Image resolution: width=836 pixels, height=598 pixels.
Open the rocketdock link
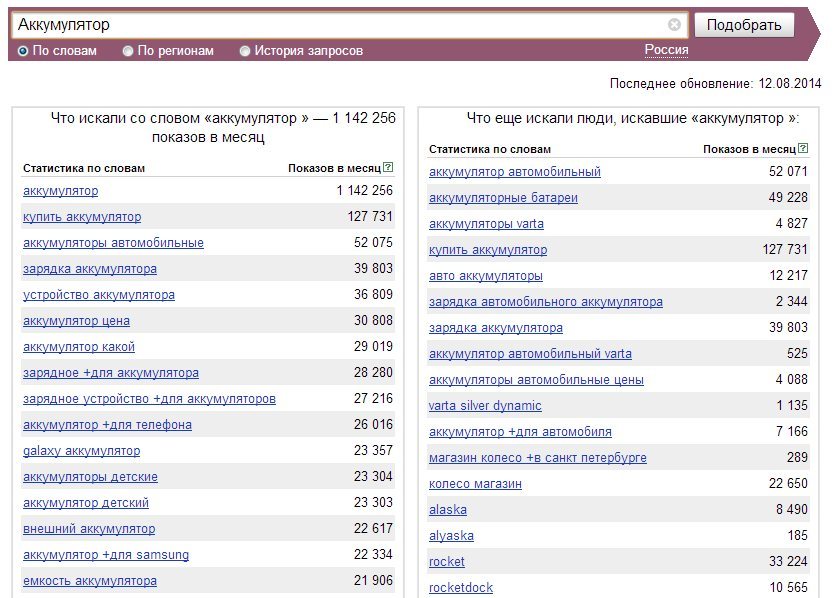pyautogui.click(x=461, y=588)
